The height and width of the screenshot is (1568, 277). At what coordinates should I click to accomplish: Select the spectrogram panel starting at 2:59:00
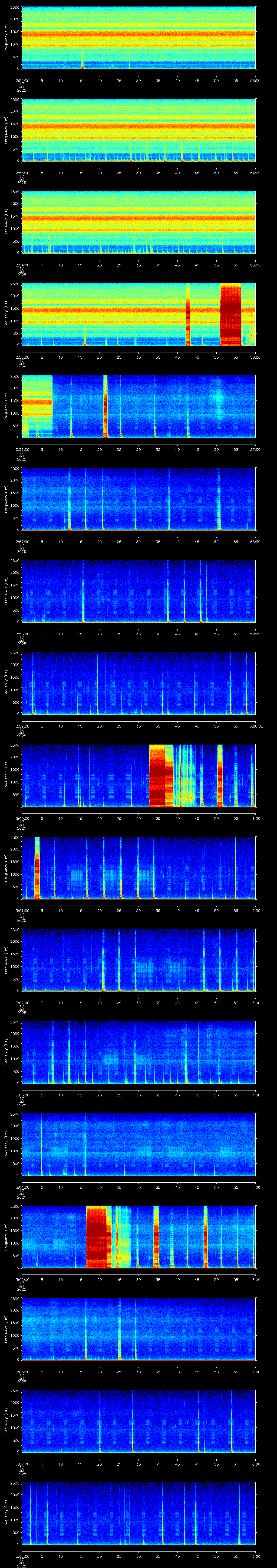[138, 683]
